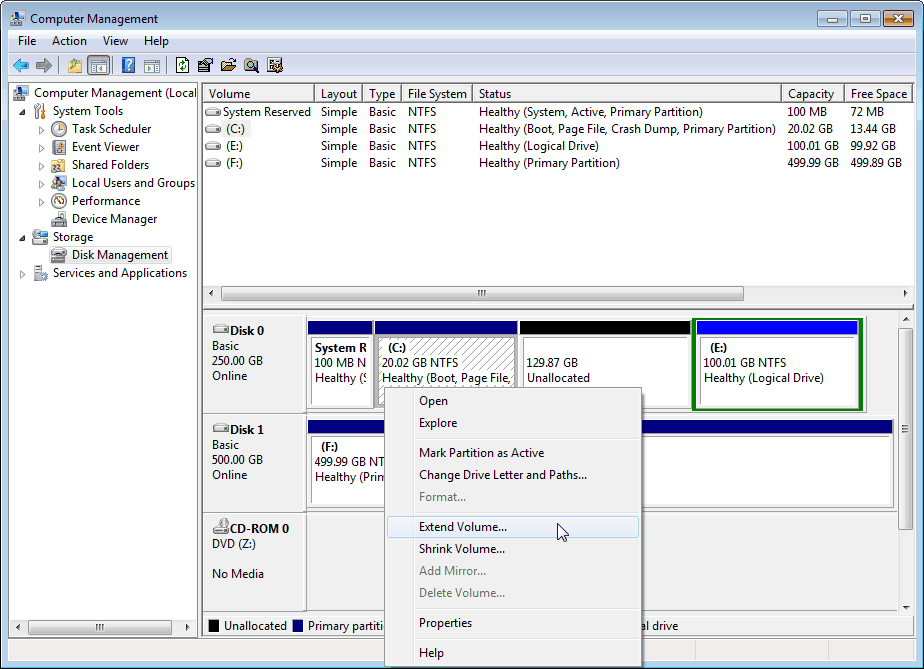The width and height of the screenshot is (924, 669).
Task: Click the Disk 0 label panel
Action: click(255, 364)
